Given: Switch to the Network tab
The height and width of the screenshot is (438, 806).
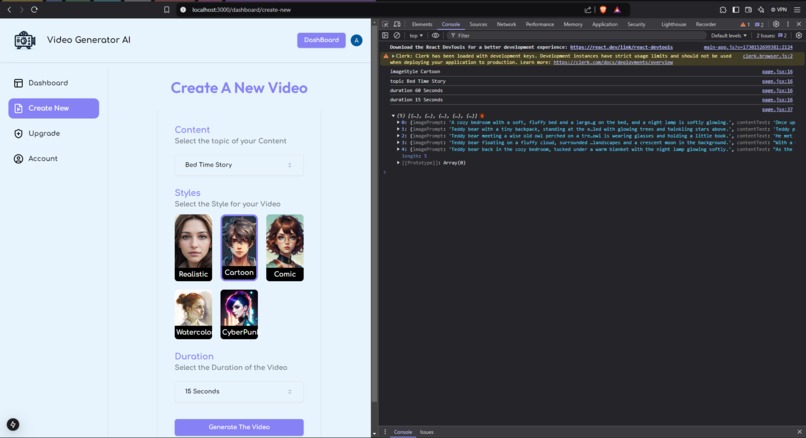Looking at the screenshot, I should coord(506,24).
